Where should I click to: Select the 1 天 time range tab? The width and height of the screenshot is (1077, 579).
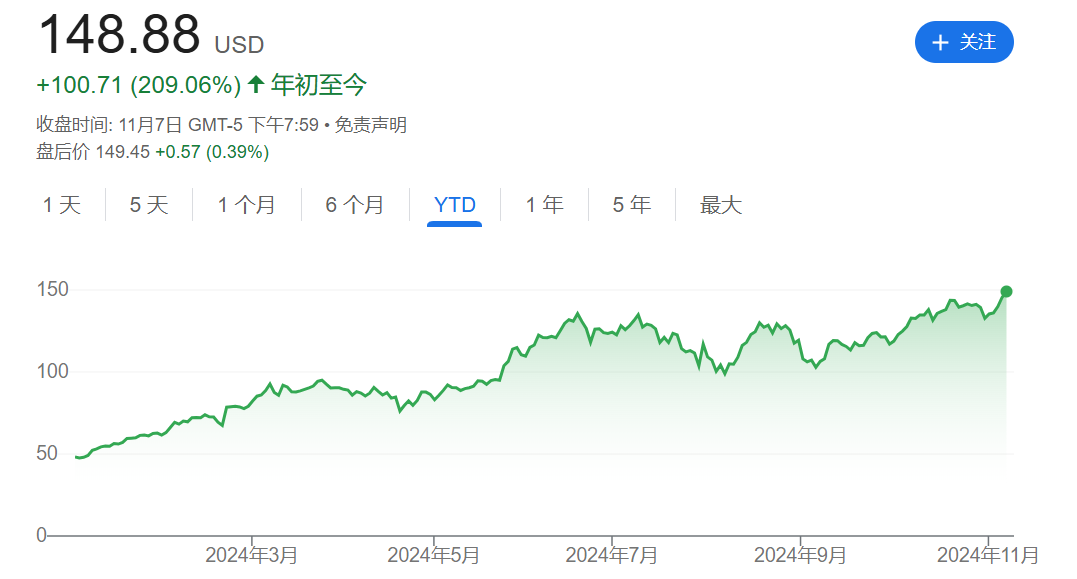61,205
